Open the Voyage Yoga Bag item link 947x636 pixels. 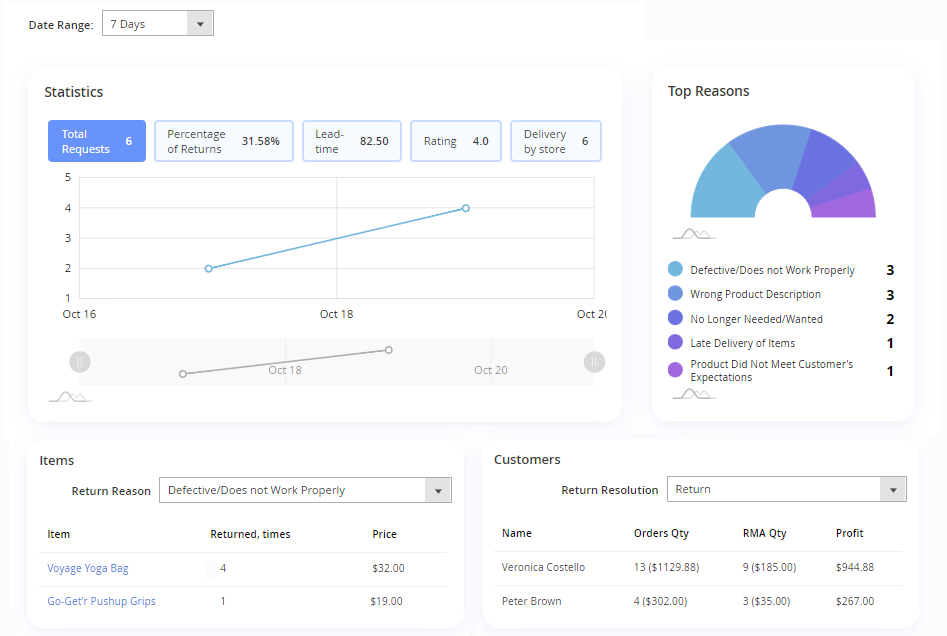86,567
